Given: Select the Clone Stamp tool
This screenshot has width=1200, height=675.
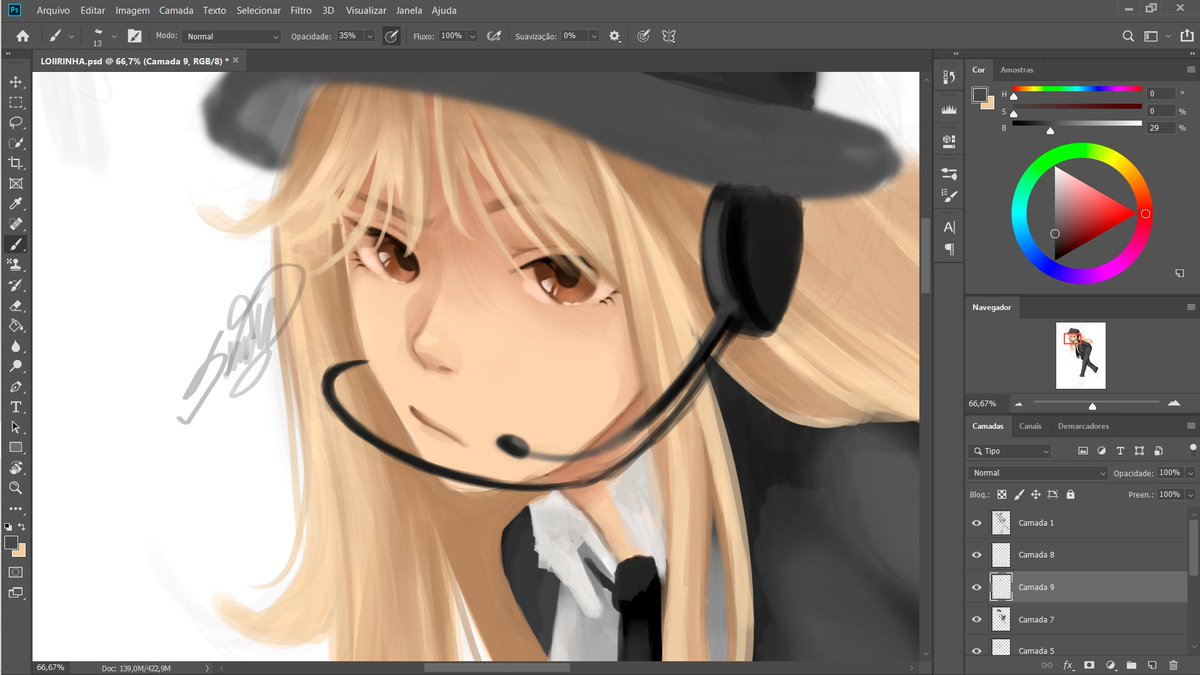Looking at the screenshot, I should tap(16, 265).
